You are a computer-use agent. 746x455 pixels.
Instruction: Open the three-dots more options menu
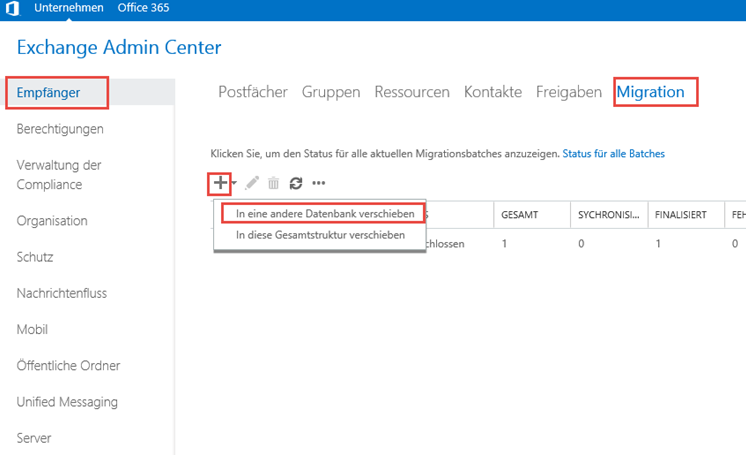click(x=319, y=183)
